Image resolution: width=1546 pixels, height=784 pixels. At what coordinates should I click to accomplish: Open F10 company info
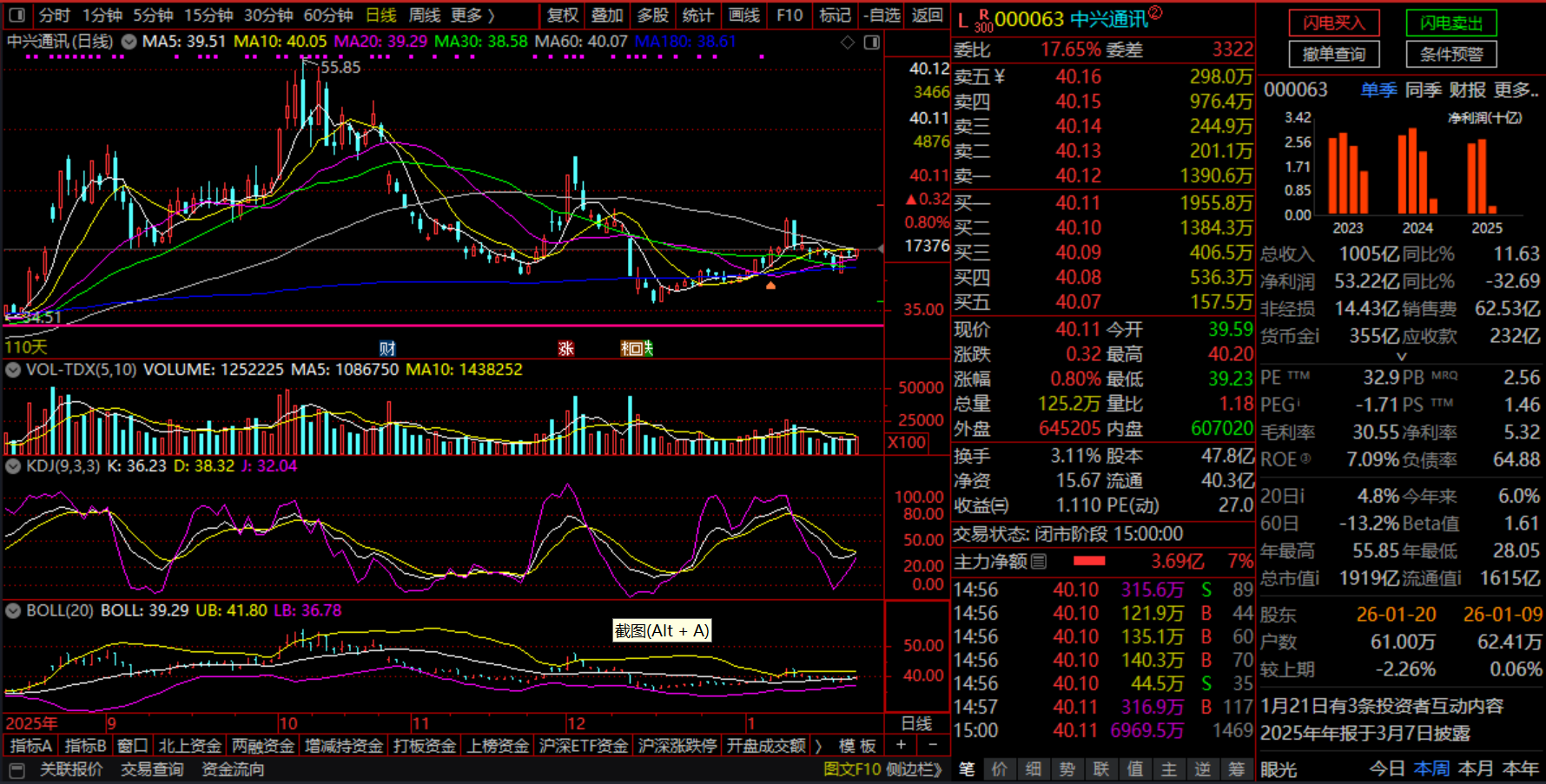[x=790, y=15]
